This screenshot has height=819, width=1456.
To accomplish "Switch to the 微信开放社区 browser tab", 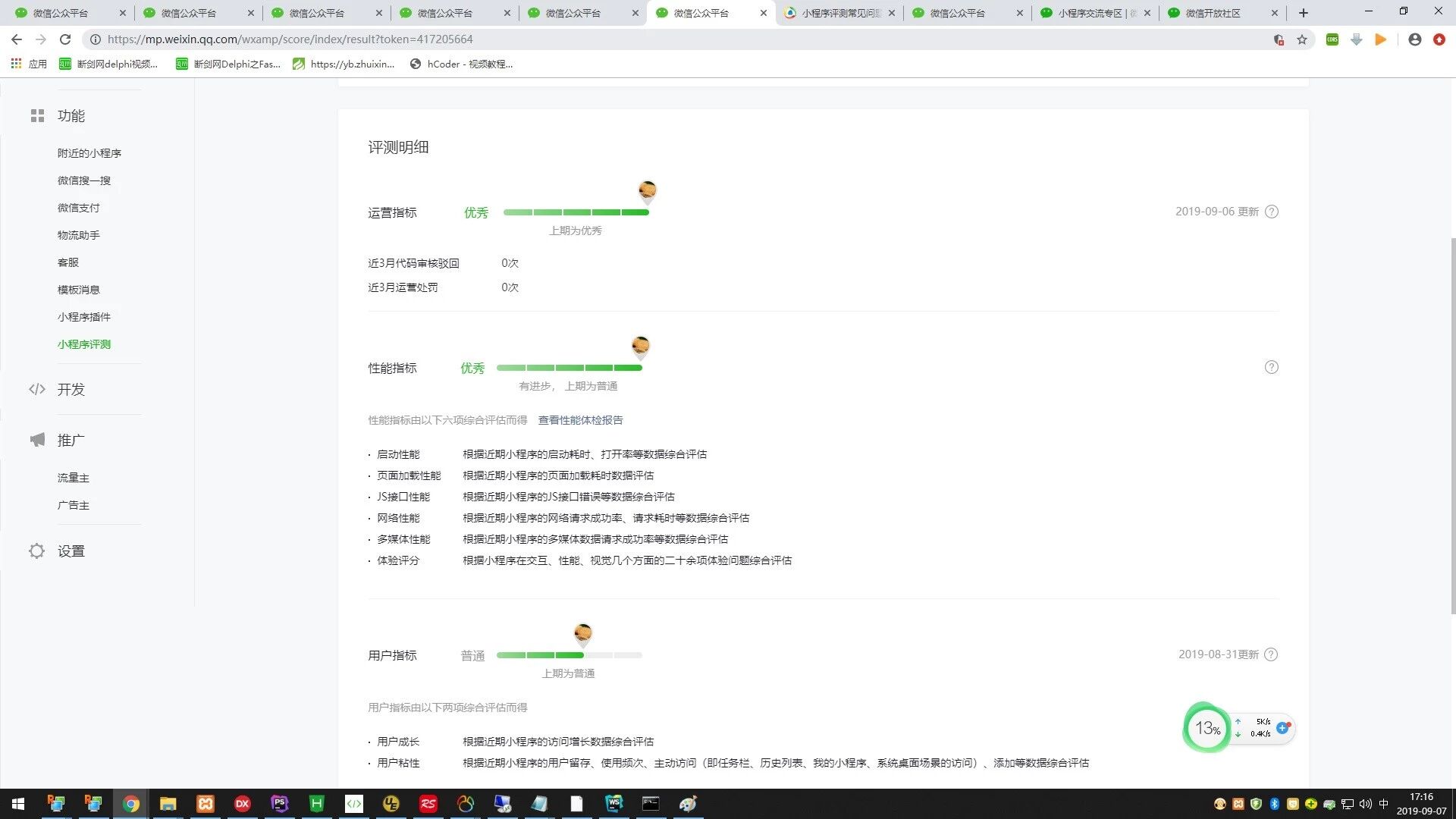I will (x=1212, y=13).
